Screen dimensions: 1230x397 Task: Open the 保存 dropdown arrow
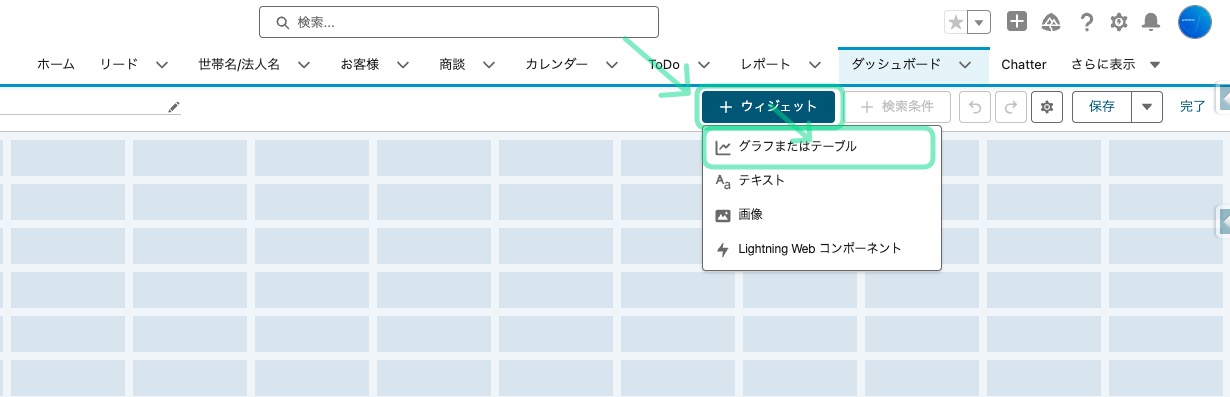pyautogui.click(x=1147, y=107)
